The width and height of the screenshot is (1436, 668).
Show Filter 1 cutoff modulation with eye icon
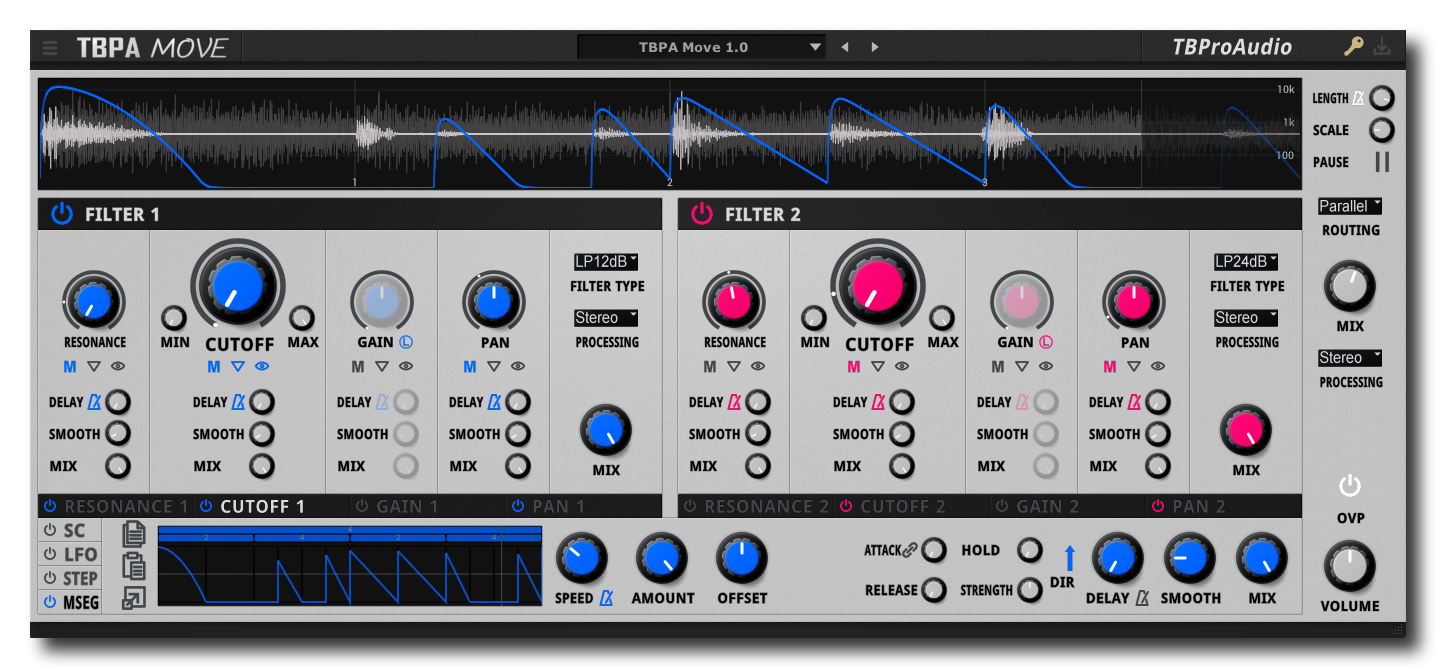pyautogui.click(x=262, y=367)
